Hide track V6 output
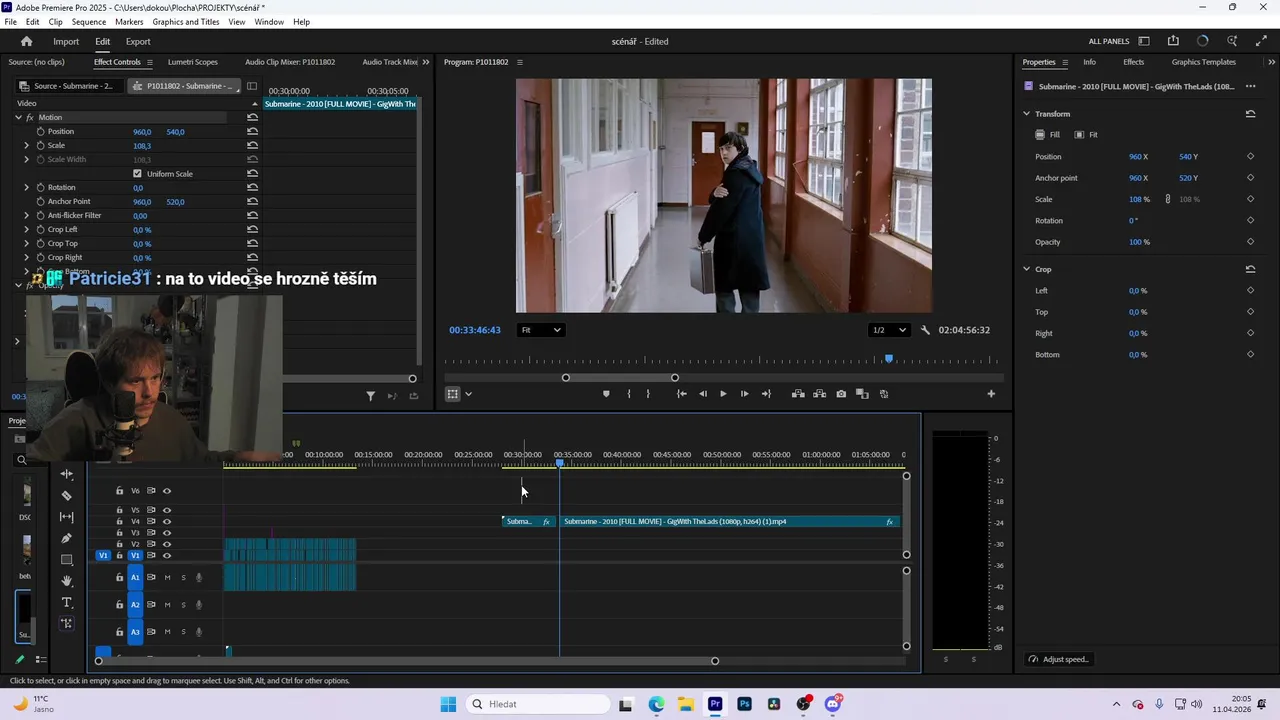The height and width of the screenshot is (720, 1280). (x=167, y=491)
